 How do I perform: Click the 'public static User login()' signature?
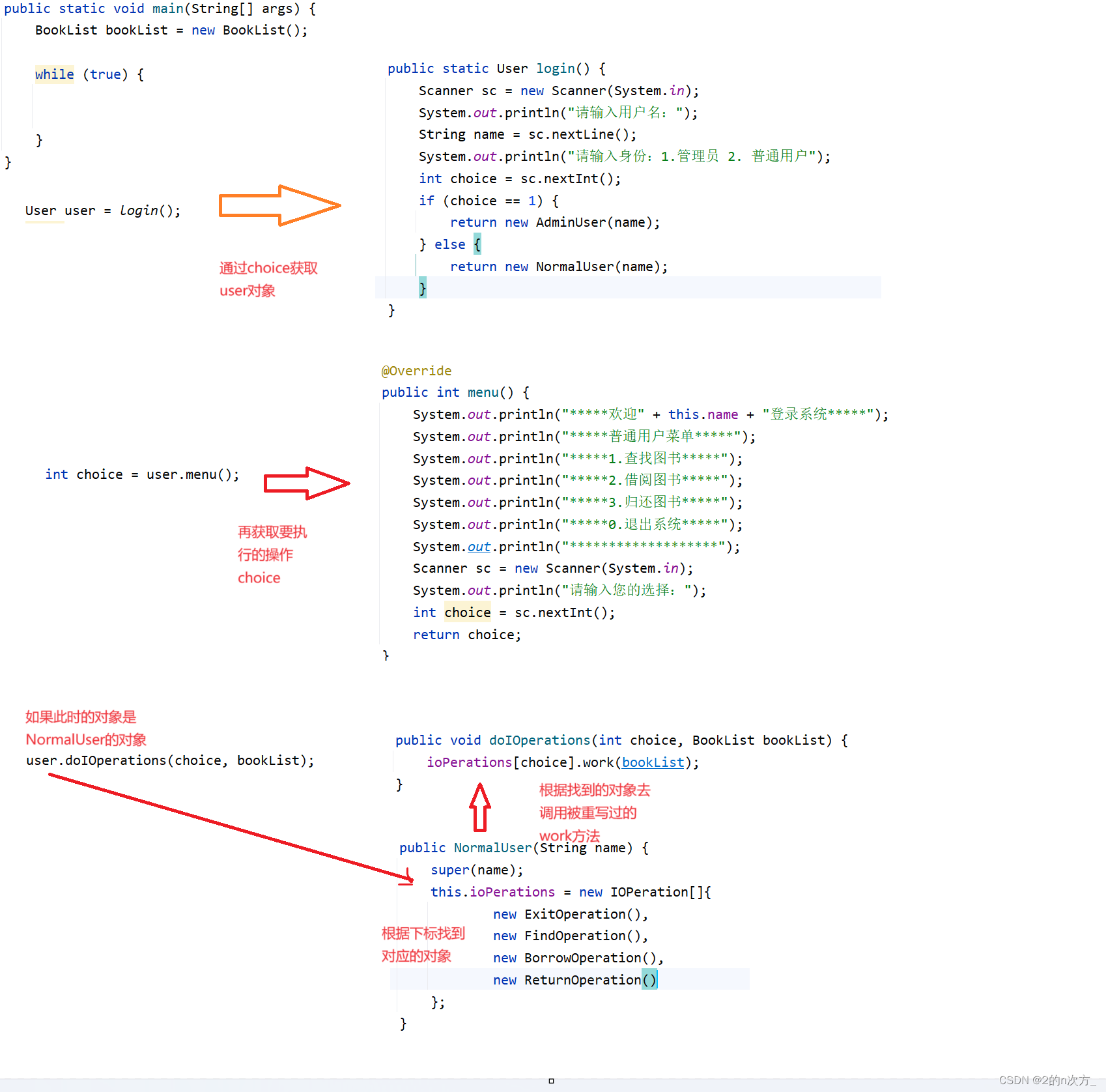(x=497, y=68)
